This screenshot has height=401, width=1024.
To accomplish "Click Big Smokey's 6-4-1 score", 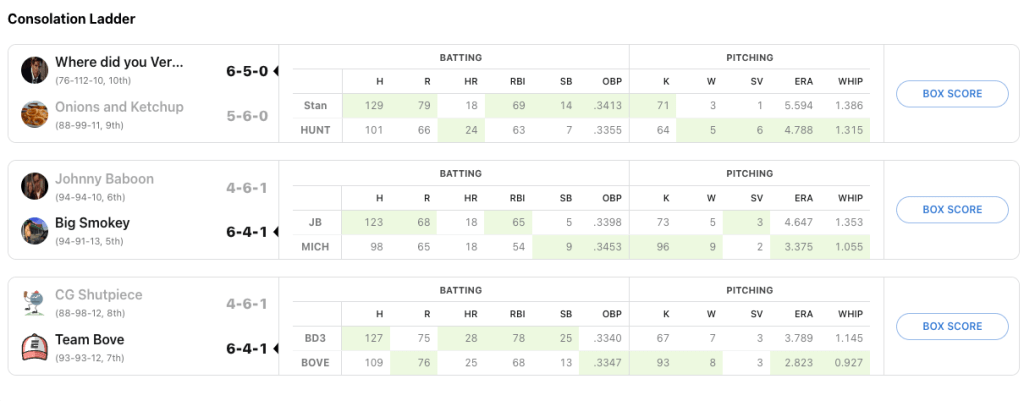I will tap(246, 232).
